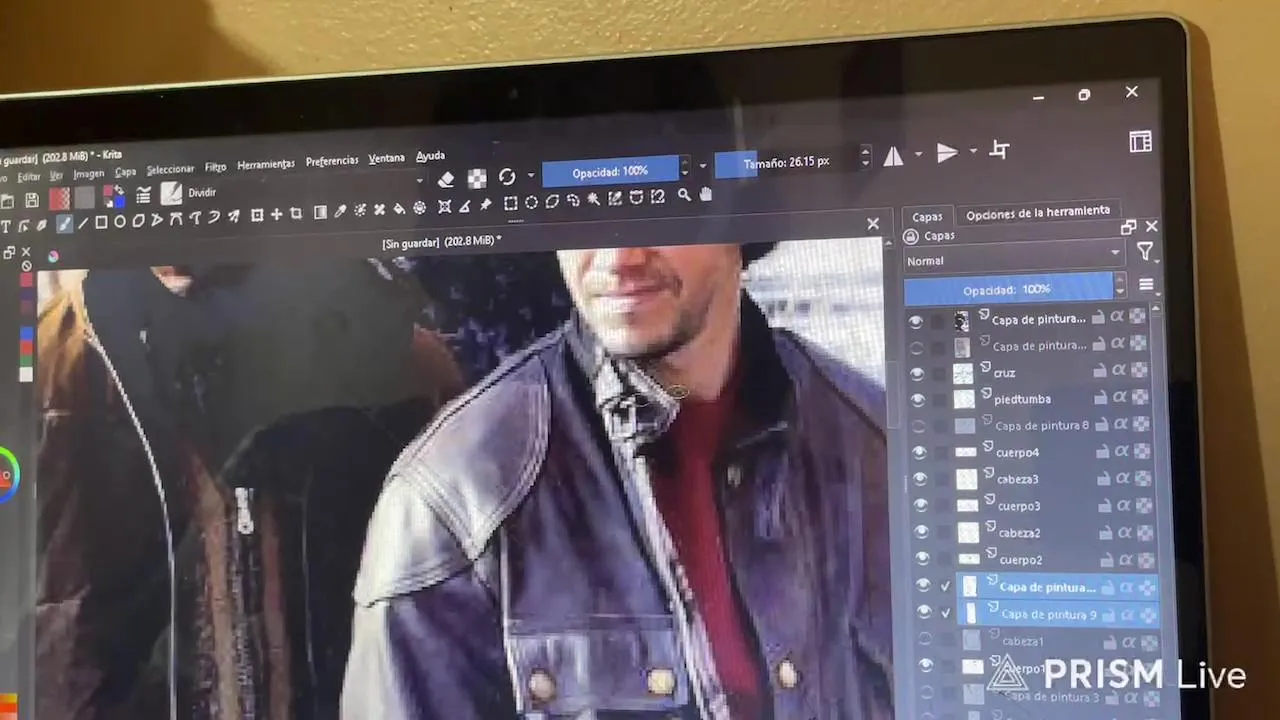Adjust the layer Opacidad slider in Capas
Image resolution: width=1280 pixels, height=720 pixels.
coord(1008,289)
